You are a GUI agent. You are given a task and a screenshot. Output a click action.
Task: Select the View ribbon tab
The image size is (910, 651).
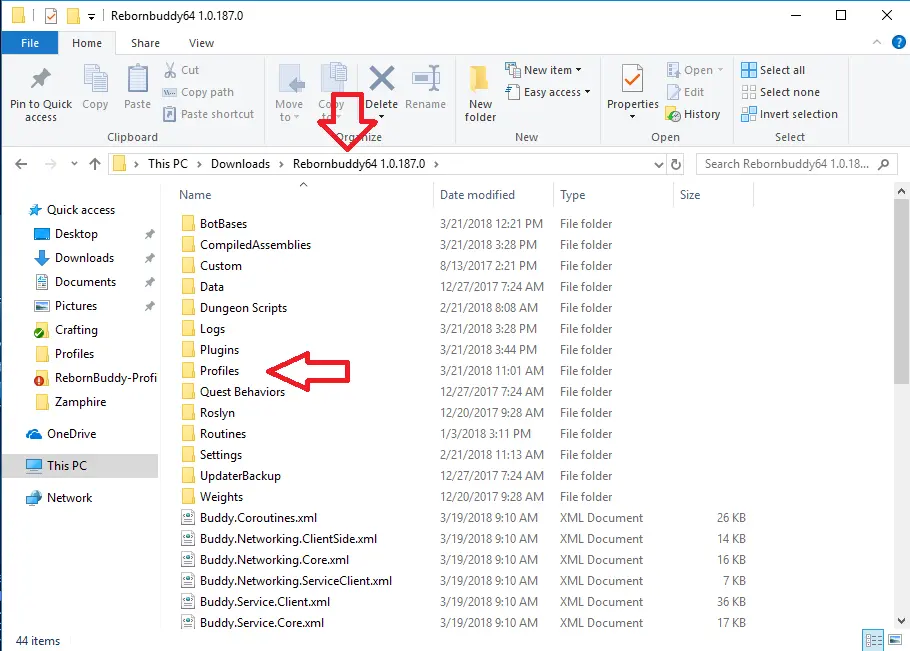201,43
